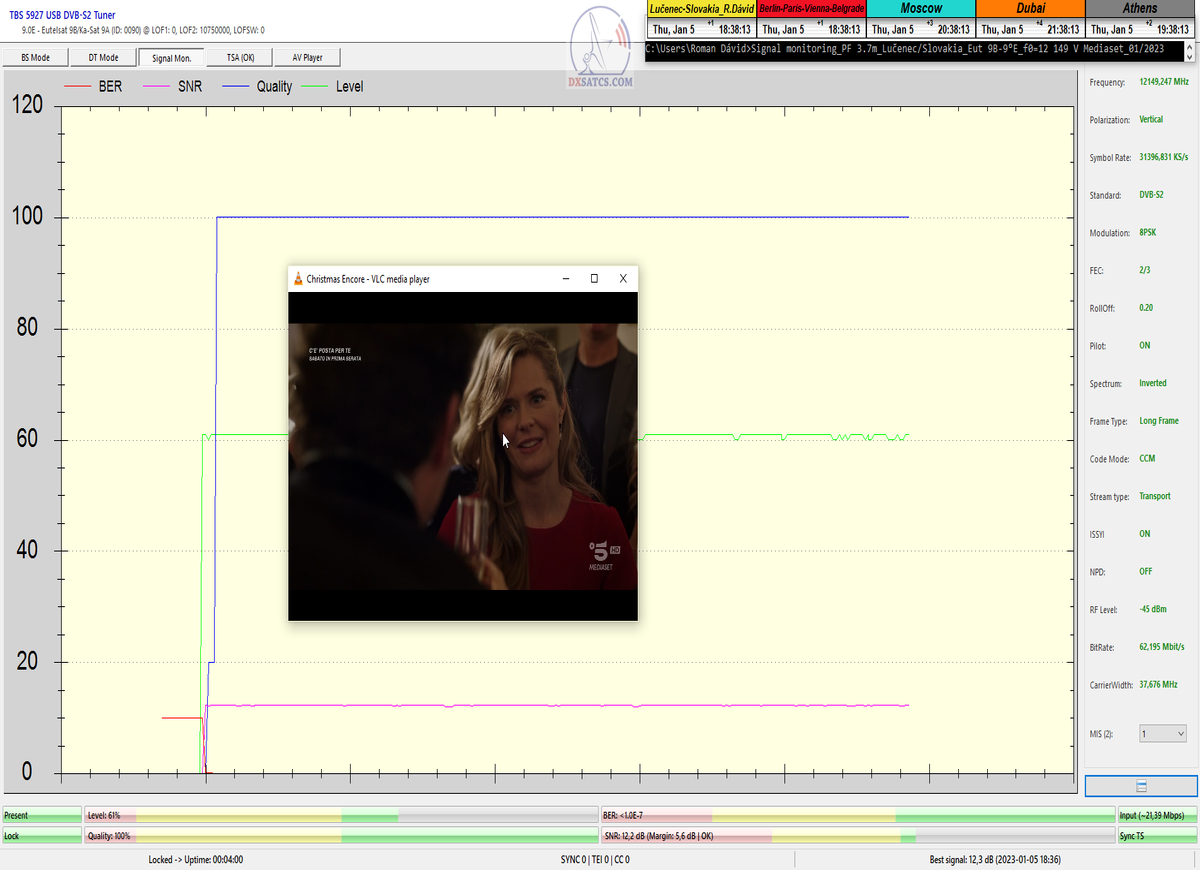The image size is (1200, 870).
Task: Click the SNR 12,2 dB margin bar
Action: point(857,836)
